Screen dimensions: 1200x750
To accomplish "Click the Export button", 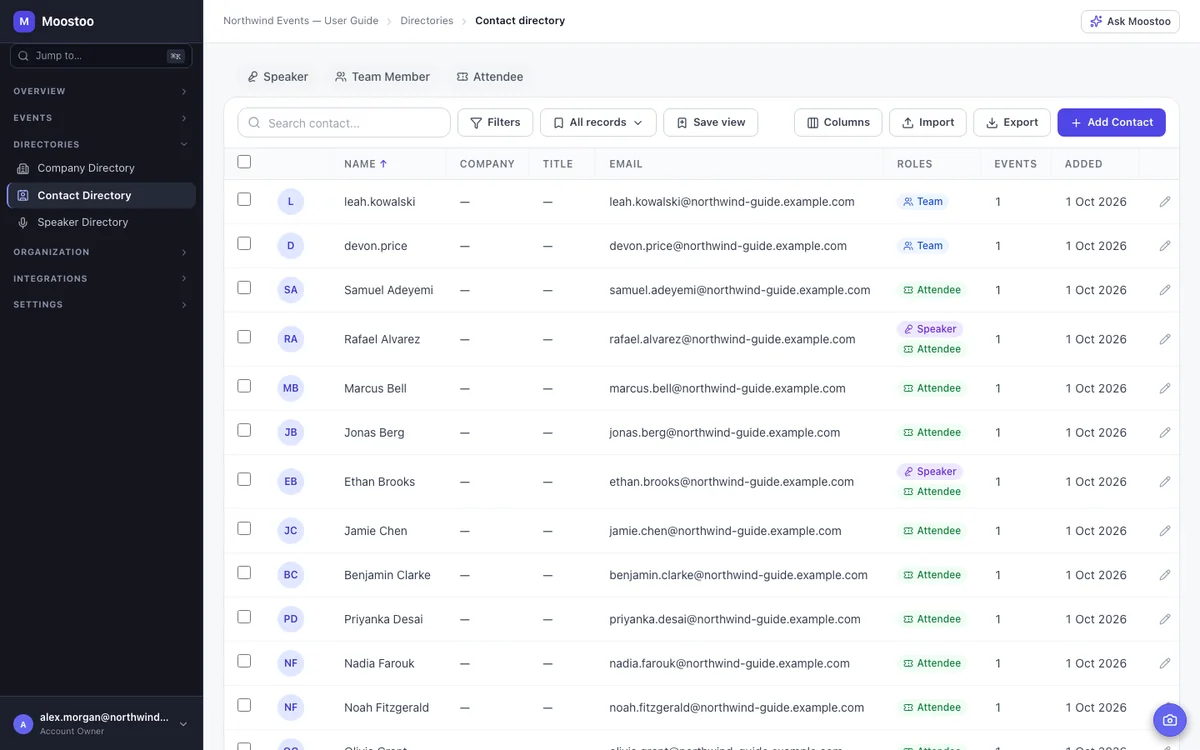I will 1012,122.
